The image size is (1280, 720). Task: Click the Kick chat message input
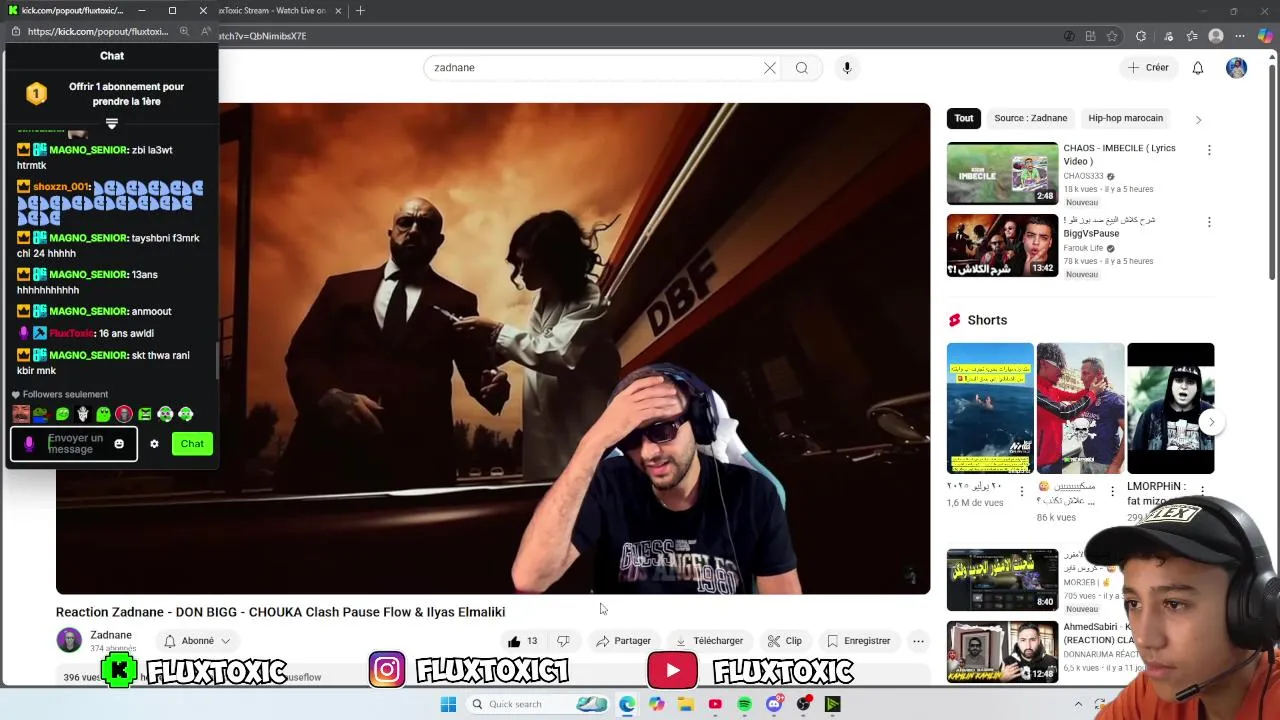(x=75, y=444)
